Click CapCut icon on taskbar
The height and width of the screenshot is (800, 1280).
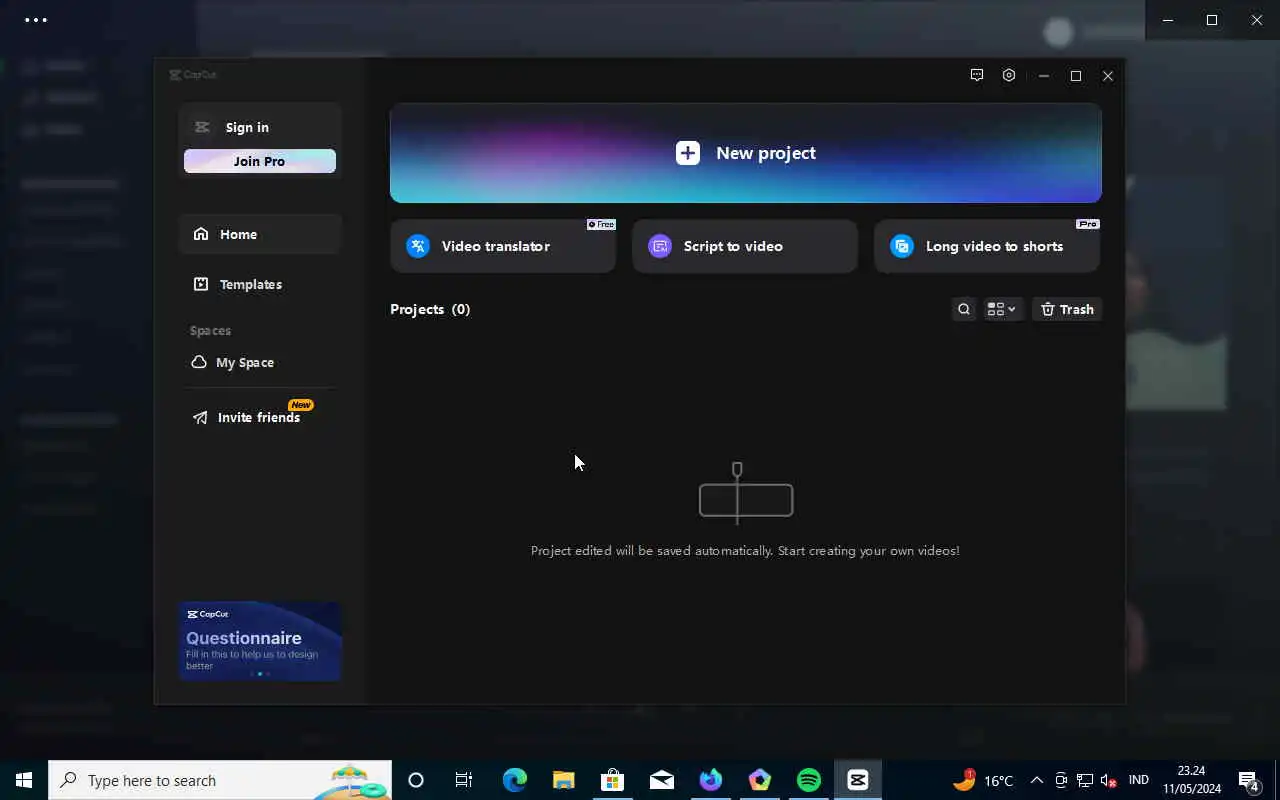coord(858,780)
